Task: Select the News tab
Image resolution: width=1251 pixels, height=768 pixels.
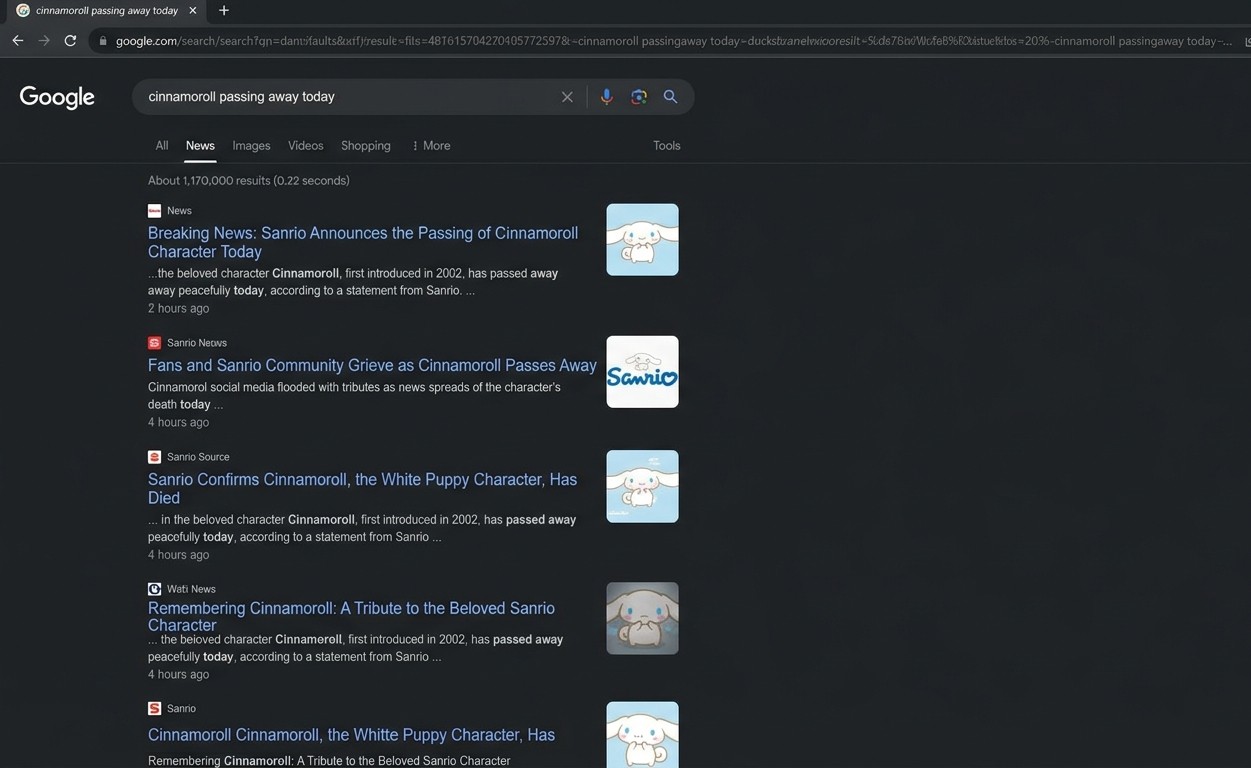Action: click(200, 146)
